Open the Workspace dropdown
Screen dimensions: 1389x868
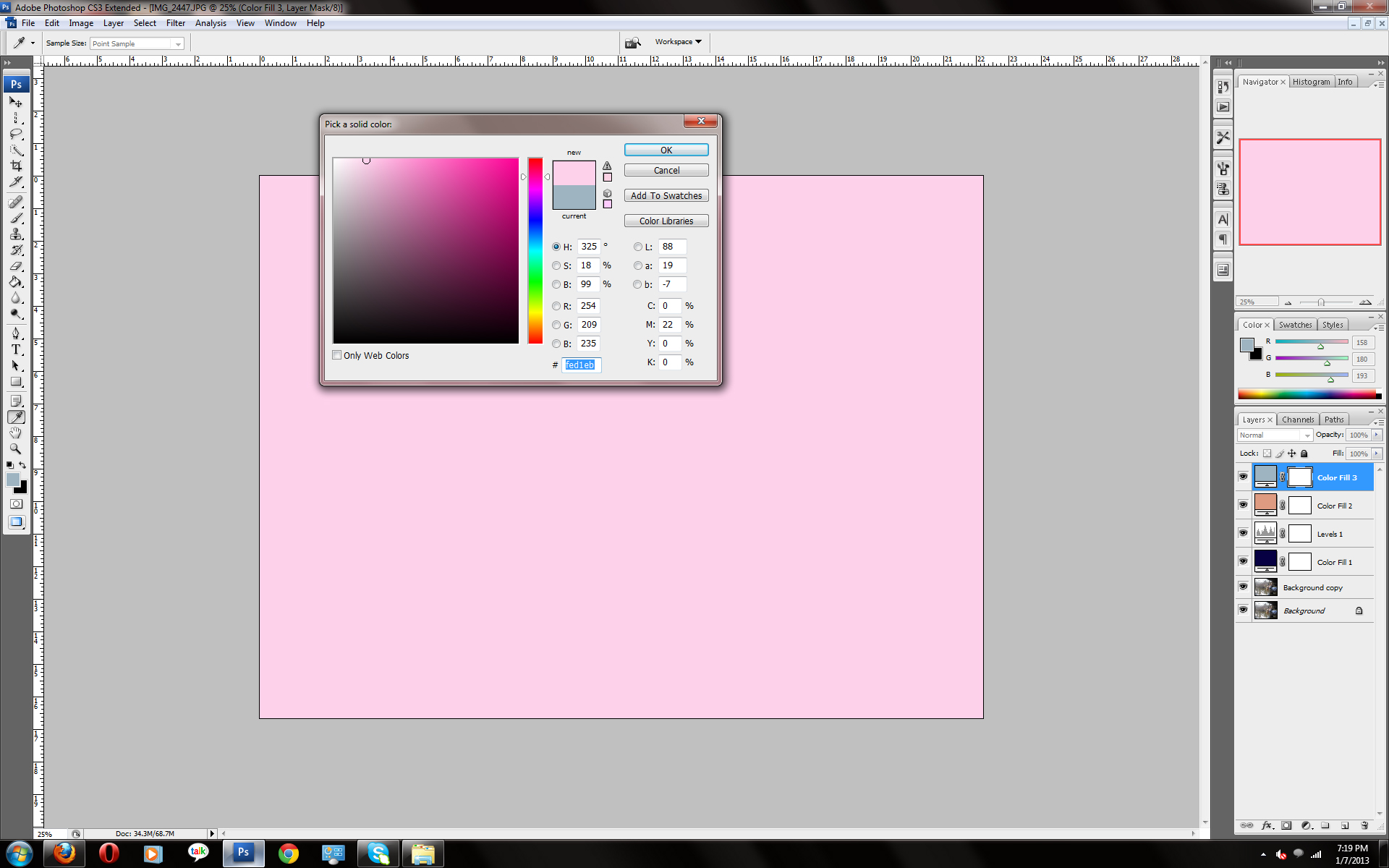click(678, 42)
